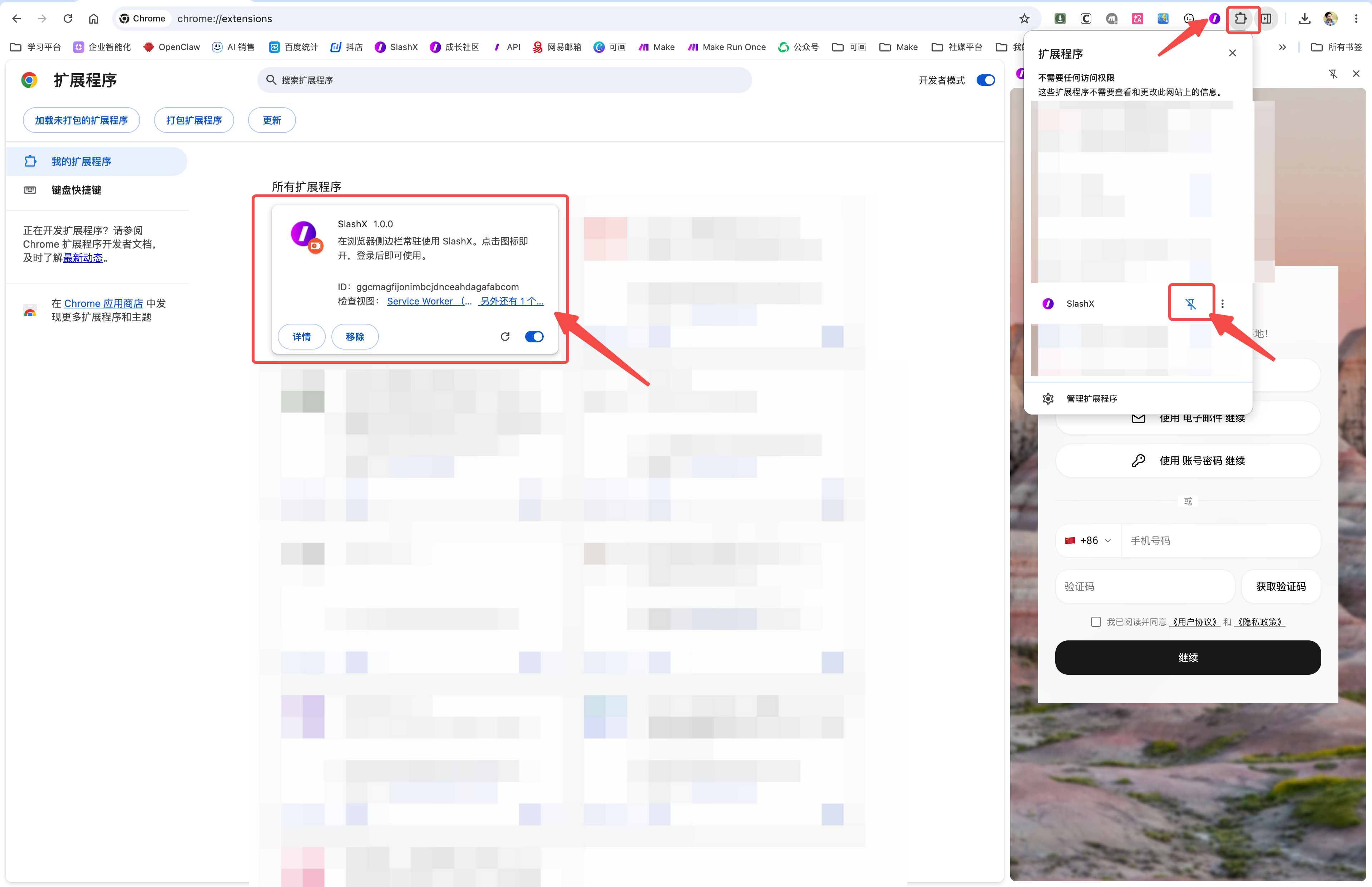
Task: Toggle the SlashX pin in the extensions popup
Action: 1190,303
